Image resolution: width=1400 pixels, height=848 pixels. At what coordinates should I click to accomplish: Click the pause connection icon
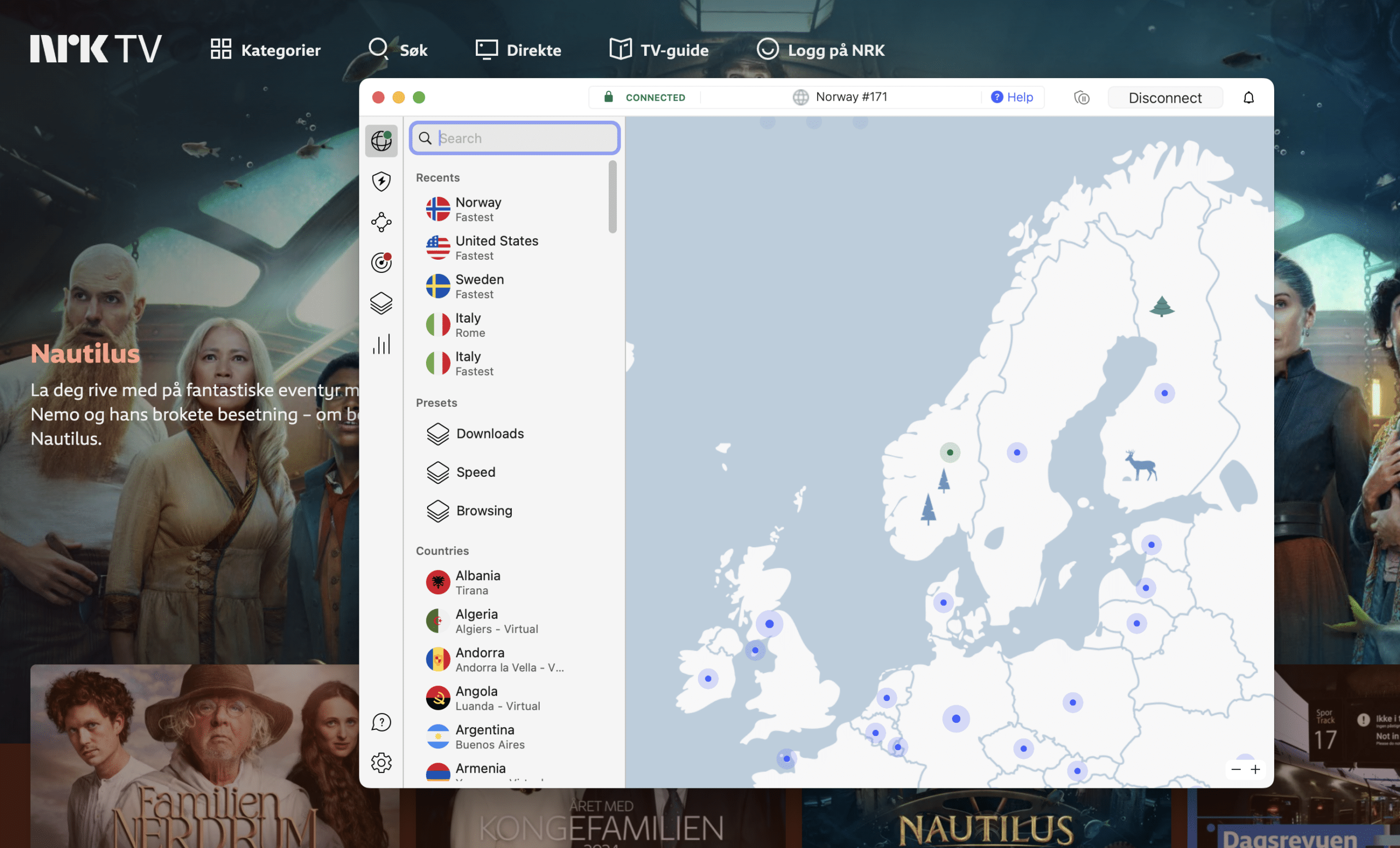1081,98
